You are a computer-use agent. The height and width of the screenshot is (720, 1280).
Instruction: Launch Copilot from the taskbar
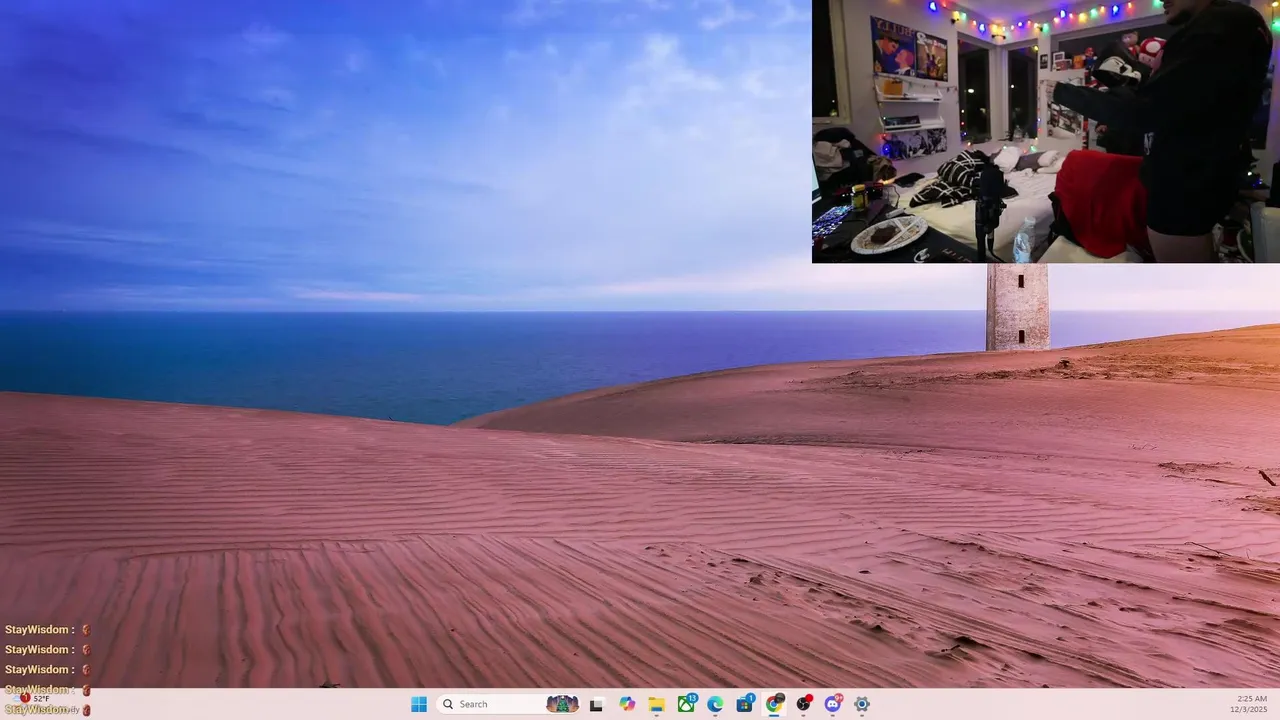click(627, 704)
